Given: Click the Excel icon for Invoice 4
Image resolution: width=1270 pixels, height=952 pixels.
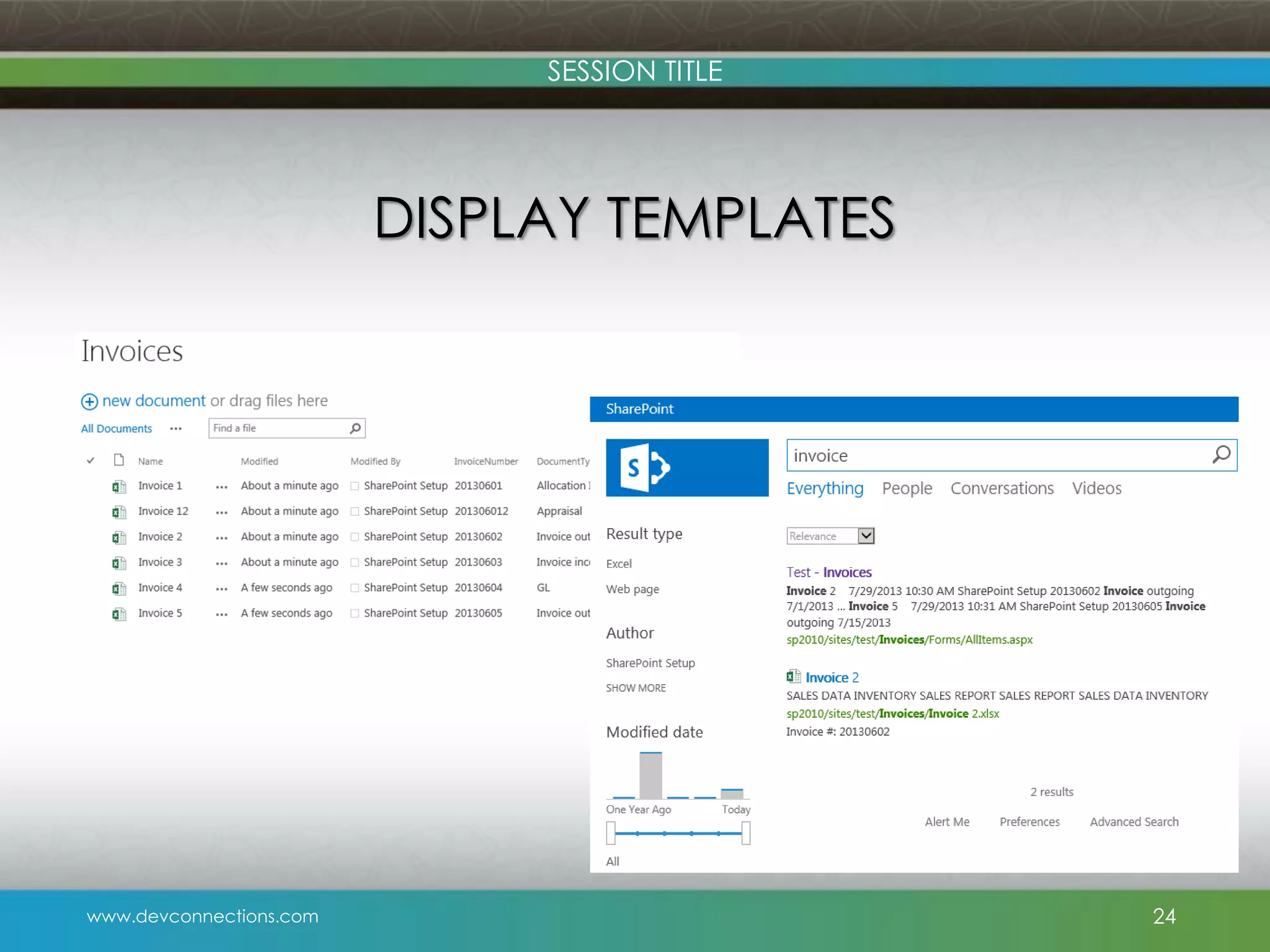Looking at the screenshot, I should click(x=119, y=588).
